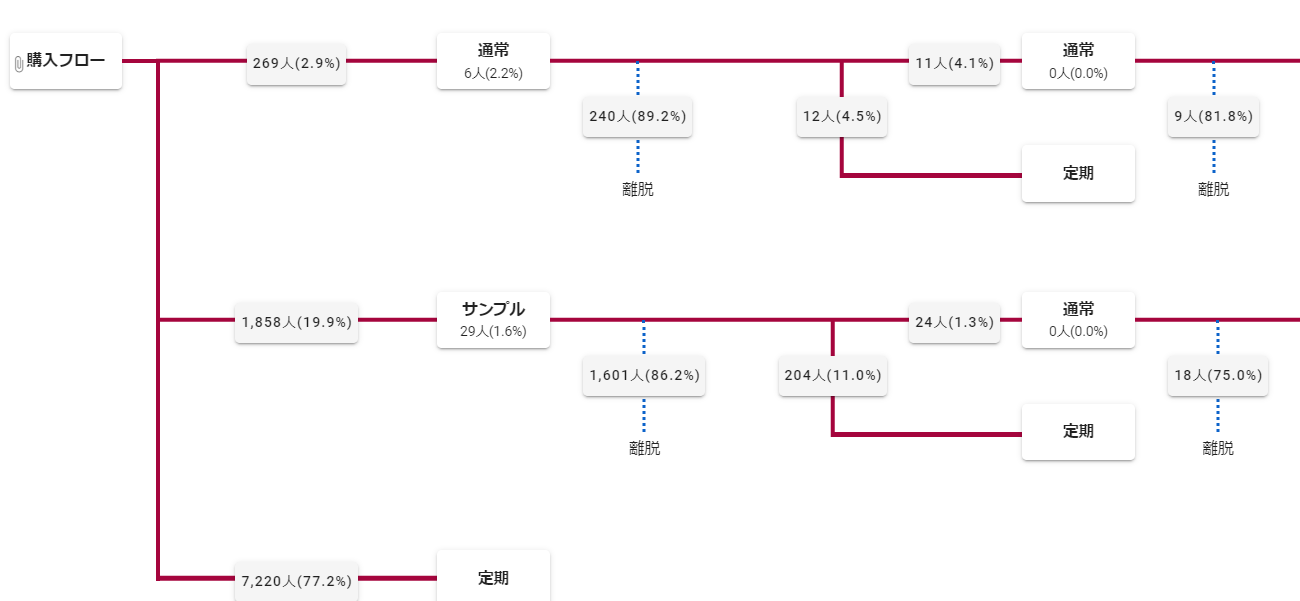The width and height of the screenshot is (1300, 601).
Task: Click the 240人(89.2%) dropout badge
Action: [638, 116]
